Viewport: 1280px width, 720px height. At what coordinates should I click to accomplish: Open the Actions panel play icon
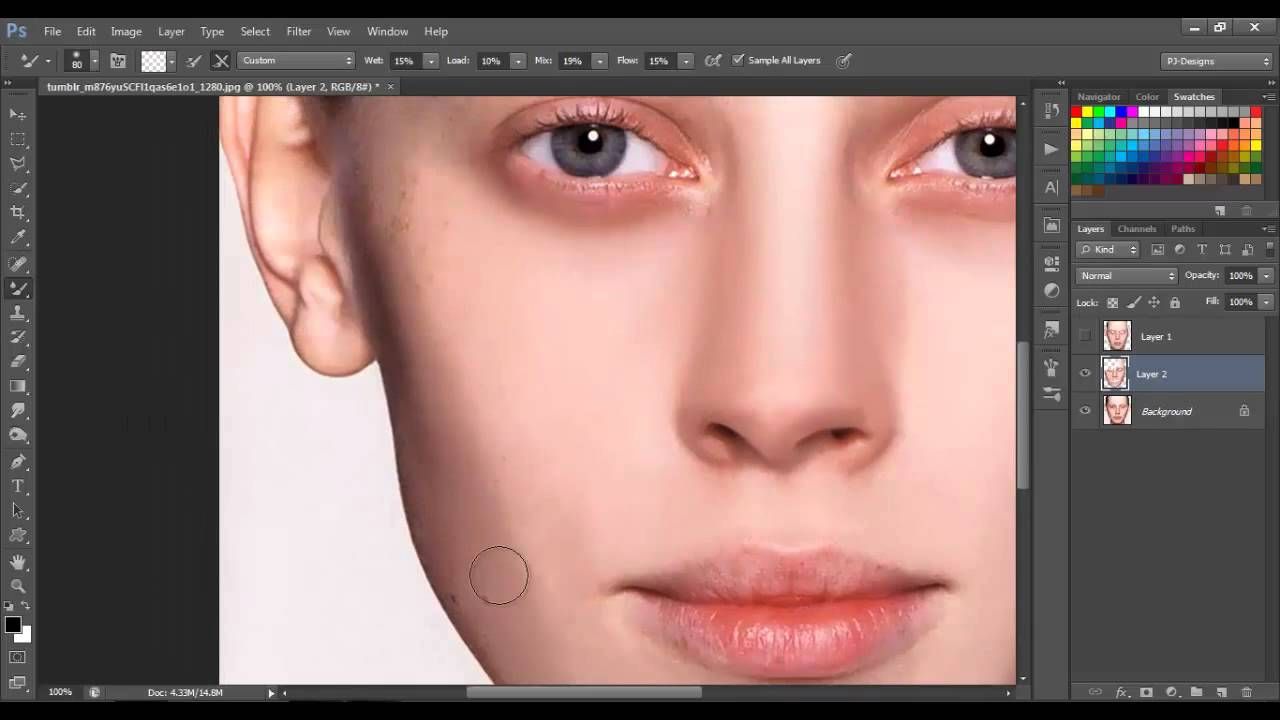click(1051, 149)
